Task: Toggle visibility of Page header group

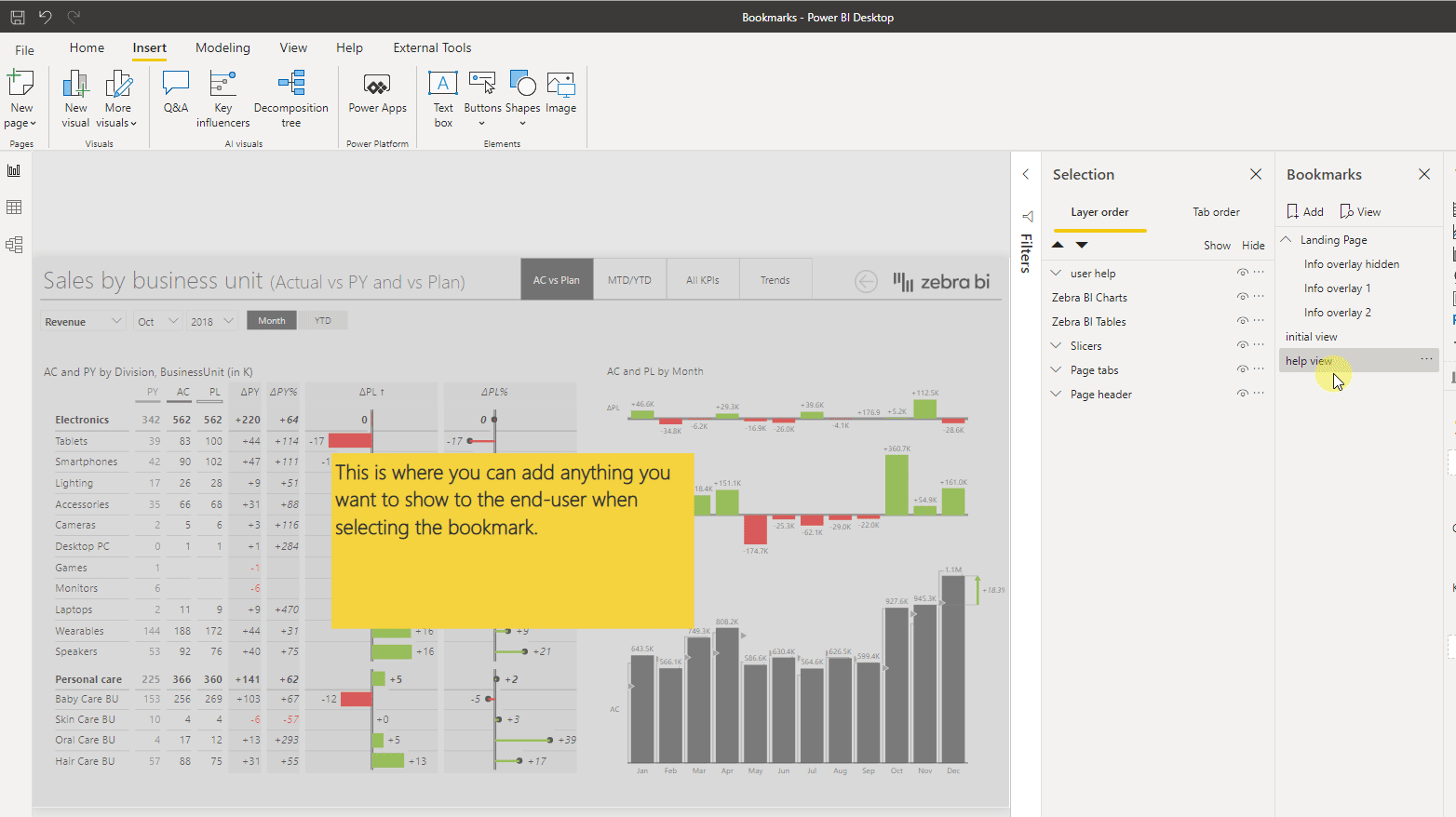Action: pos(1242,394)
